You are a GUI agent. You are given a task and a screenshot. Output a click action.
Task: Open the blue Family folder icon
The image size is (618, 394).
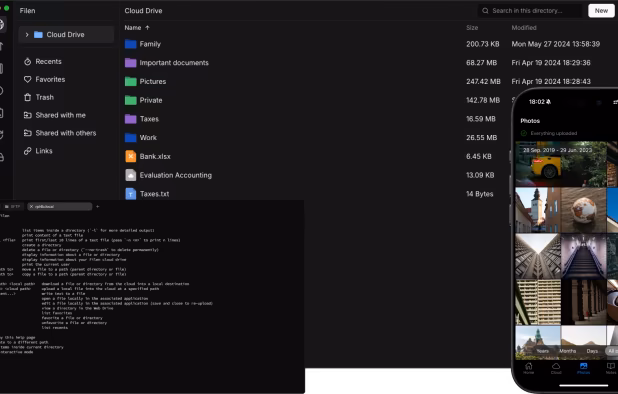(130, 44)
